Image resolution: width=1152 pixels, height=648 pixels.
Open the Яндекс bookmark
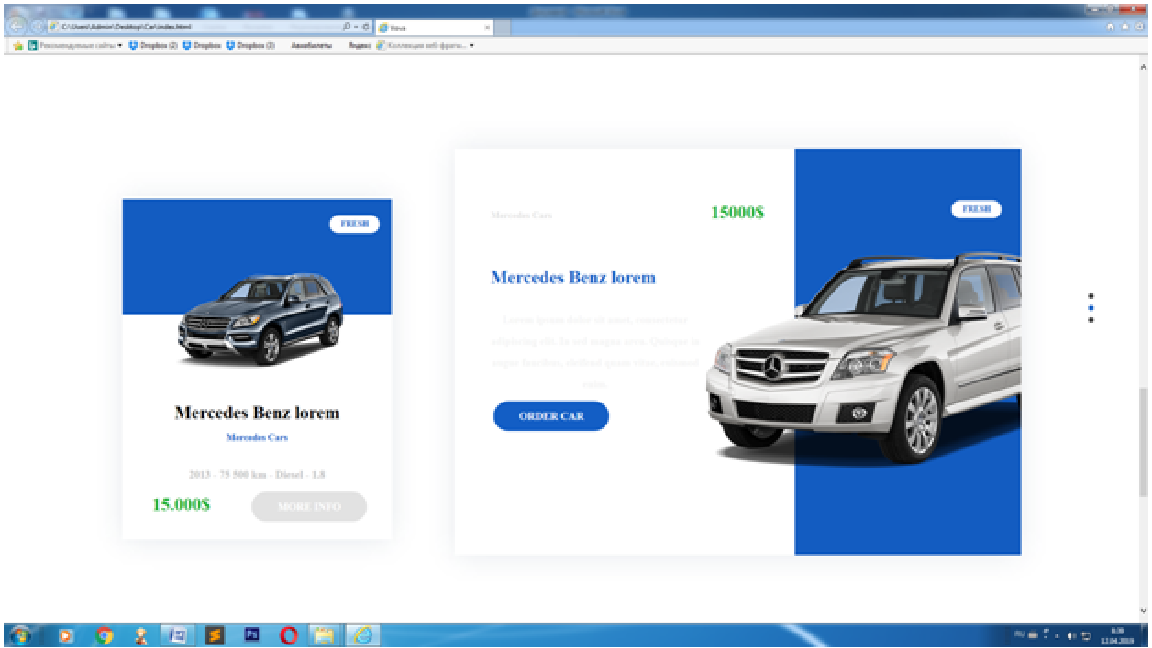pos(359,46)
